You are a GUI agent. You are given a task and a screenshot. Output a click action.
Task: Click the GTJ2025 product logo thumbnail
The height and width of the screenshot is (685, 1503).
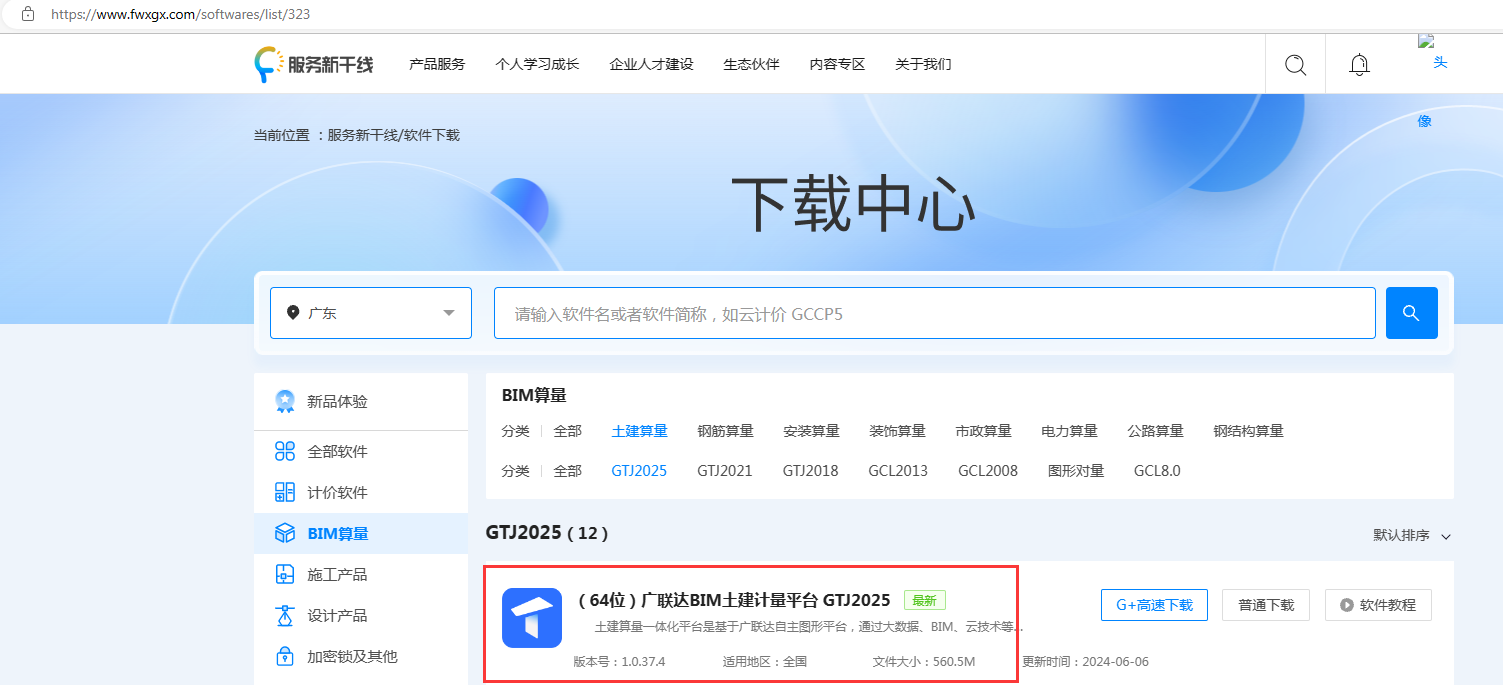(532, 618)
